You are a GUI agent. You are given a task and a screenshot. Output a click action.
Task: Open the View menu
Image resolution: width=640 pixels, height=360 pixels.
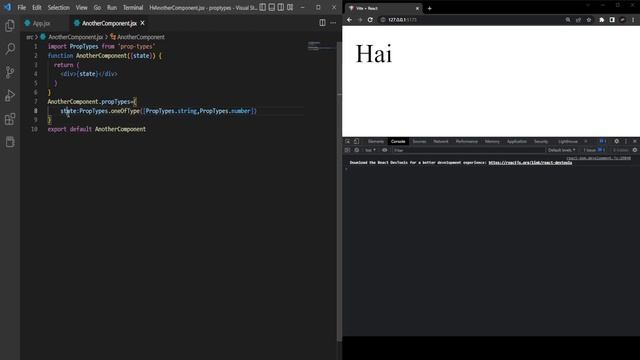tap(81, 7)
